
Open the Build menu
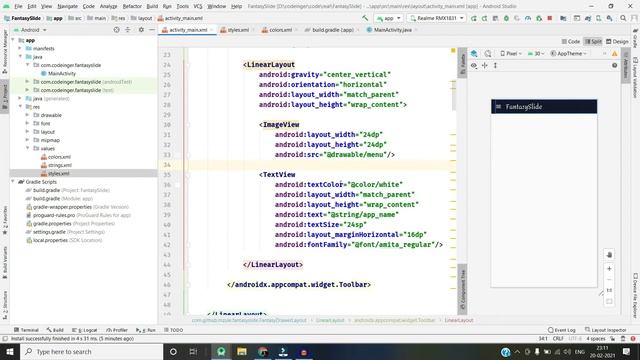152,6
